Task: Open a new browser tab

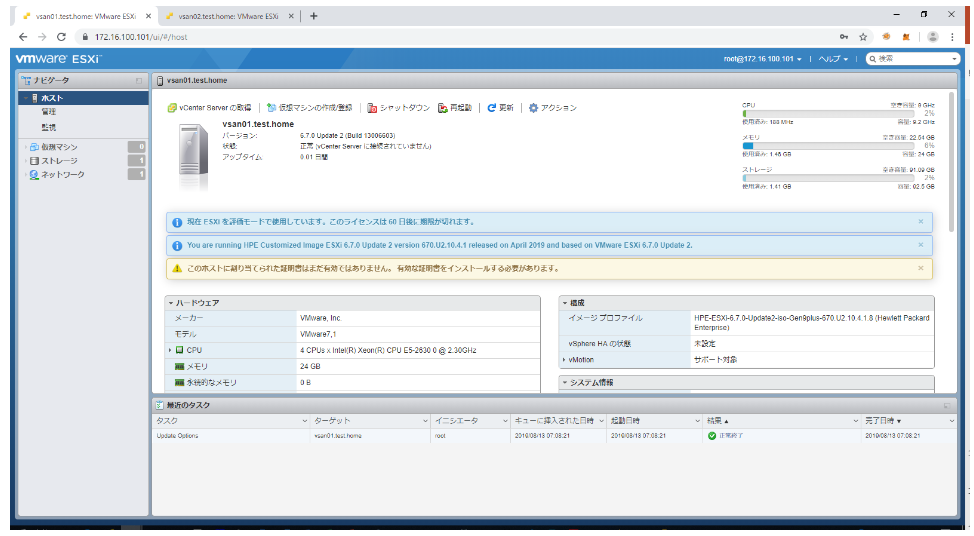Action: click(314, 16)
